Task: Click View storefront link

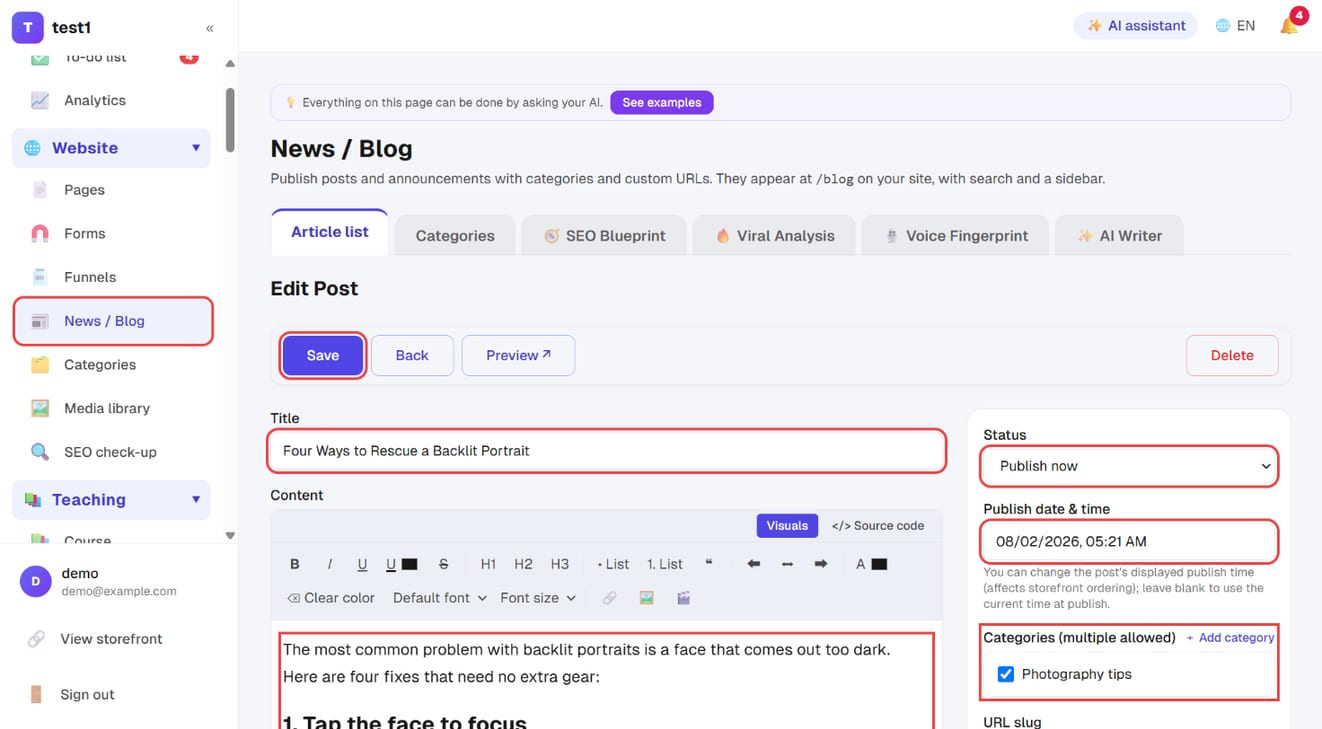Action: [111, 639]
